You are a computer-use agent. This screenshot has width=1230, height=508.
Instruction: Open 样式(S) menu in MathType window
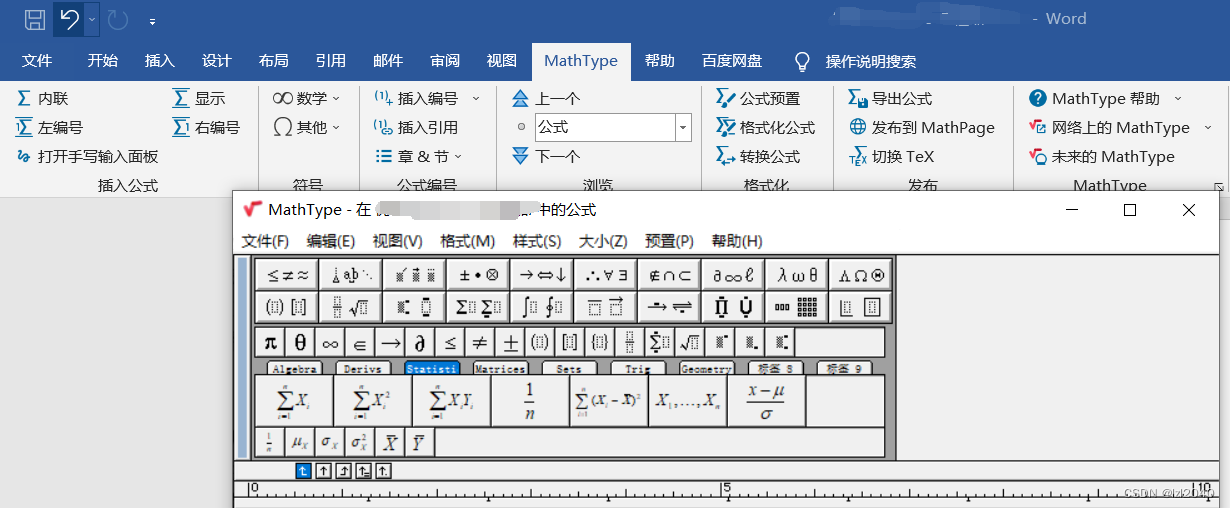[x=537, y=241]
